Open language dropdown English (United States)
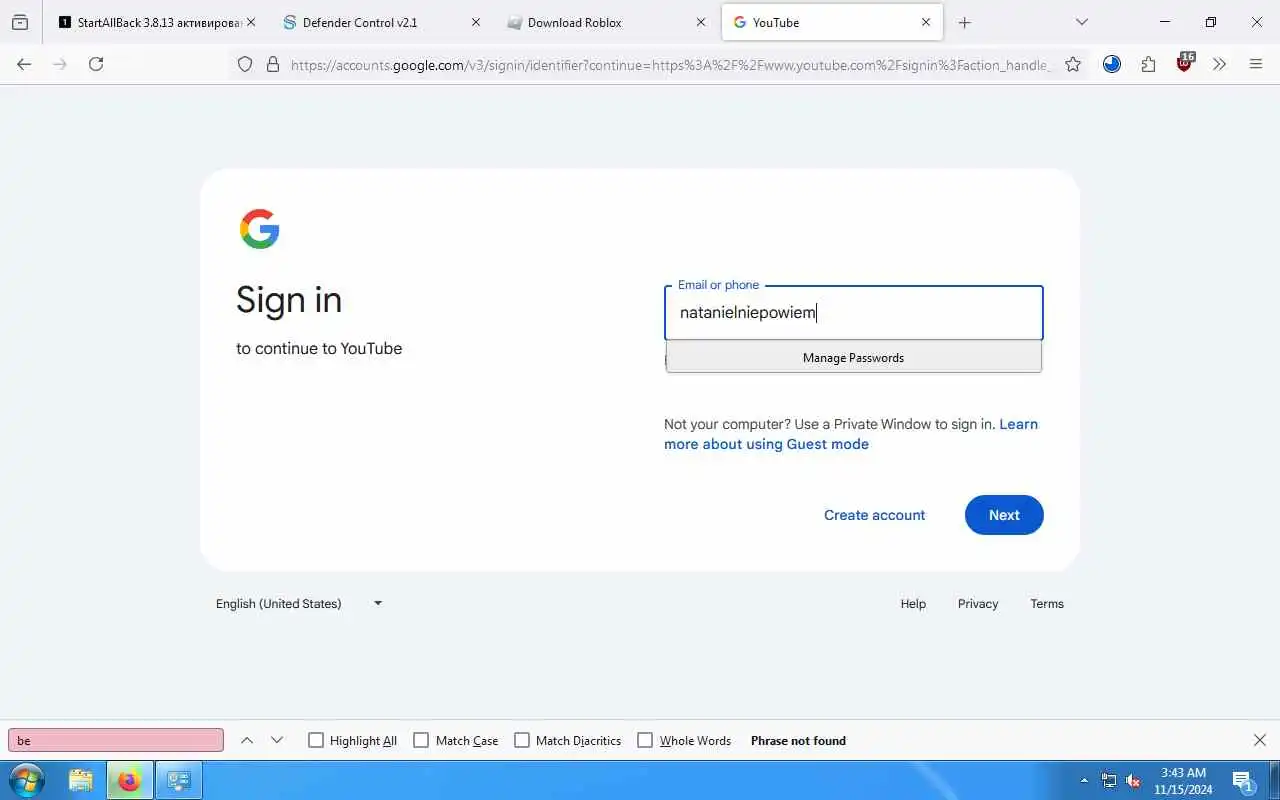 point(299,604)
